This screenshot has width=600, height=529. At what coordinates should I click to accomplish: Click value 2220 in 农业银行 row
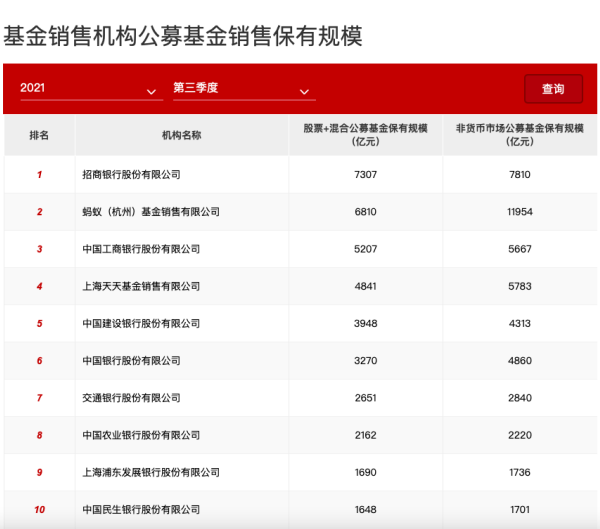[x=520, y=435]
